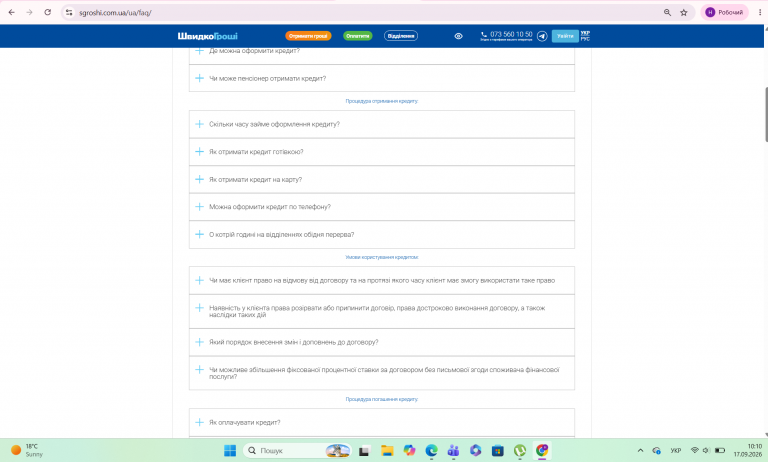Go back in browser history
Screen dimensions: 768x462
(12, 12)
